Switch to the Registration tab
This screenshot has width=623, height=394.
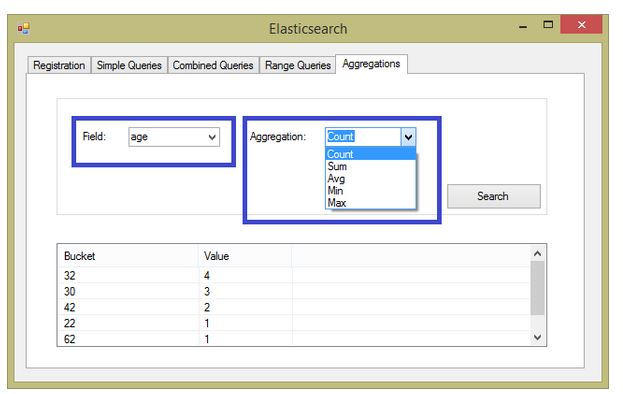[x=59, y=66]
